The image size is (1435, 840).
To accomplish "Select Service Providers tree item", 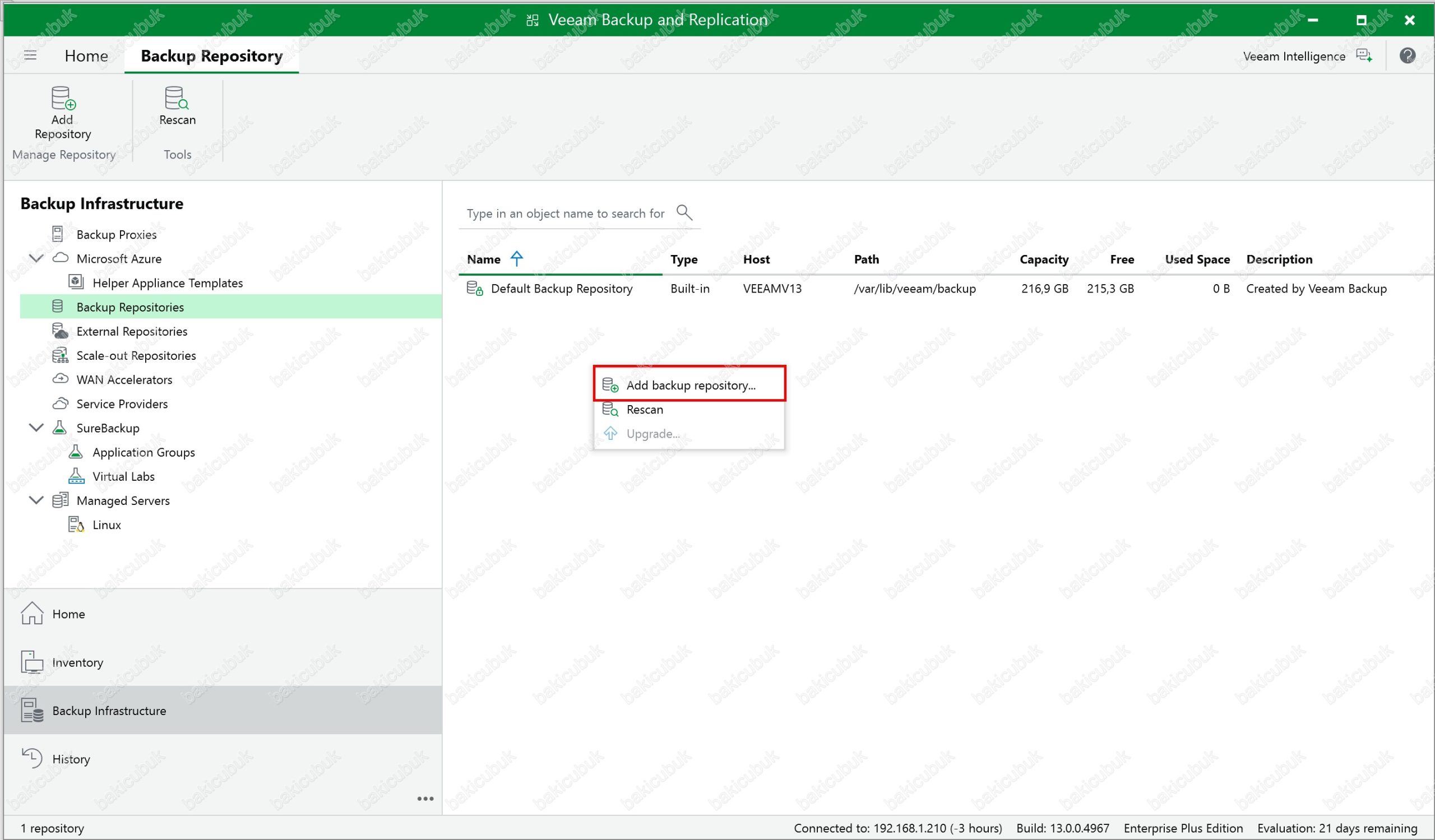I will click(122, 404).
